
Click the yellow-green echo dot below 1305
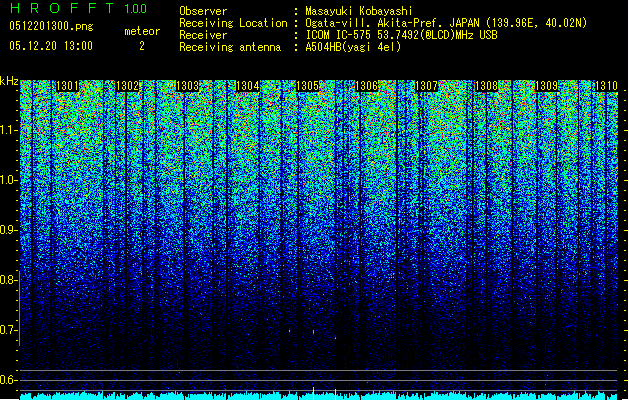click(313, 332)
